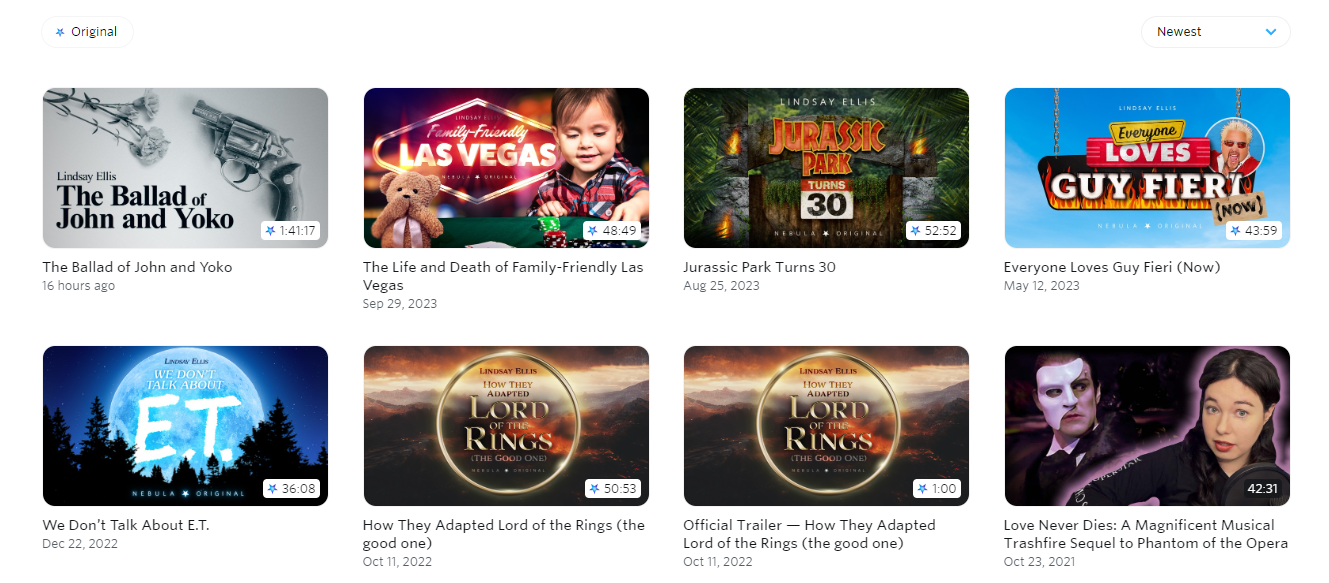Open the Newest sort dropdown

point(1215,32)
